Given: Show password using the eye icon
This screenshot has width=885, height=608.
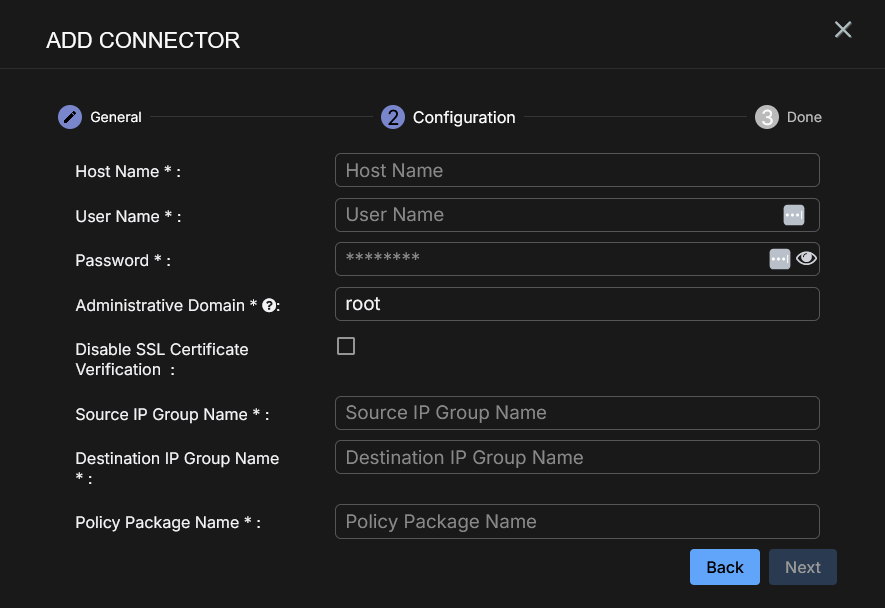Looking at the screenshot, I should (x=807, y=259).
